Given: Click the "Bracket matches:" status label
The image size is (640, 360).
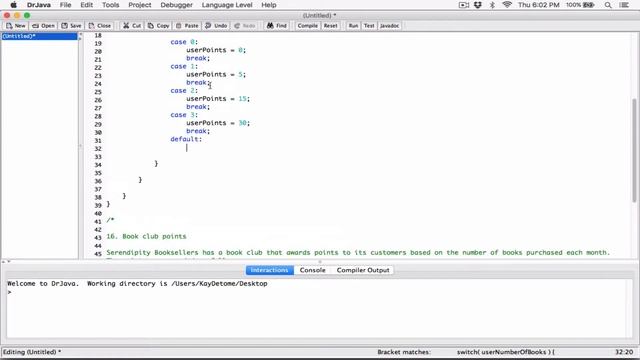Looking at the screenshot, I should coord(404,352).
